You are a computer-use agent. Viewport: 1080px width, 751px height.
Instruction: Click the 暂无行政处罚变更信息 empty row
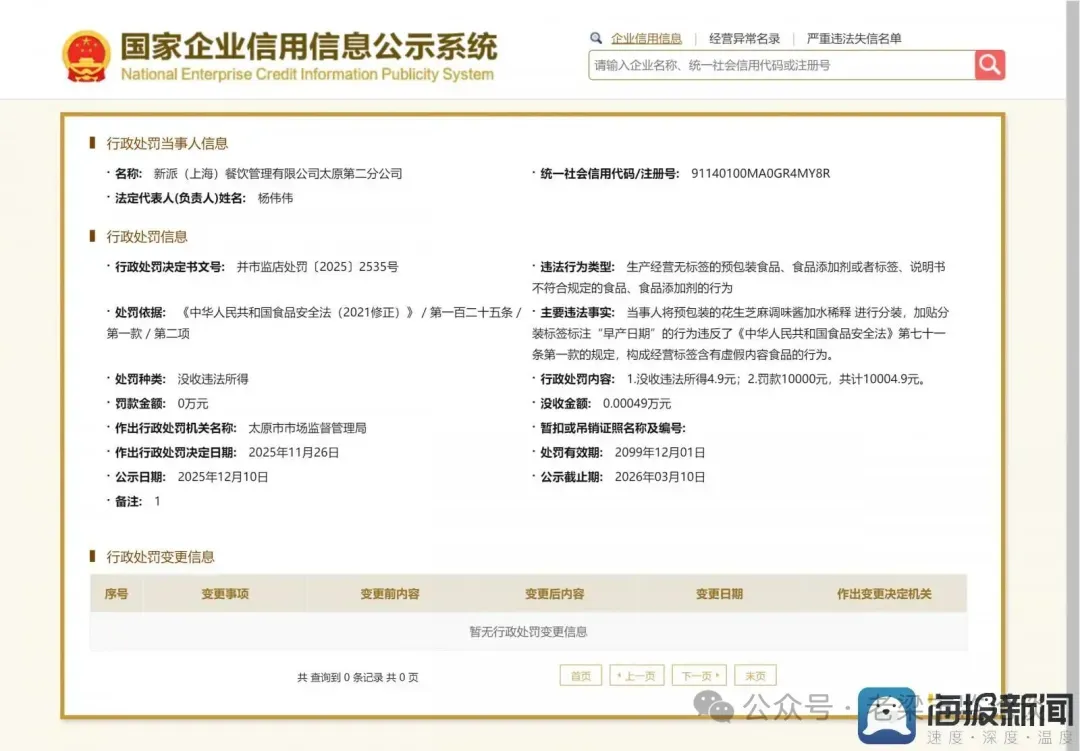point(528,631)
